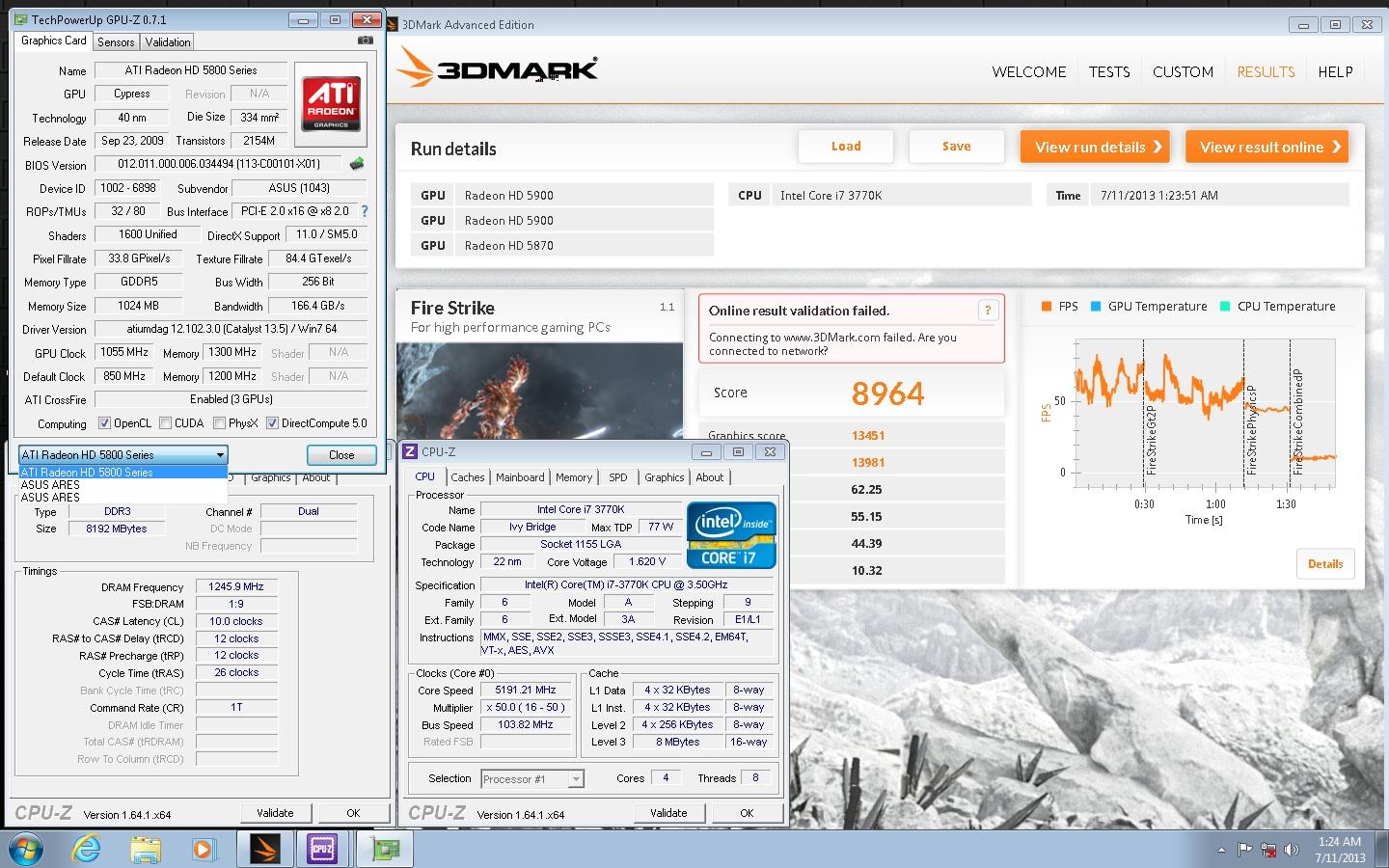Viewport: 1389px width, 868px height.
Task: Launch Internet Explorer from the taskbar
Action: coord(87,849)
